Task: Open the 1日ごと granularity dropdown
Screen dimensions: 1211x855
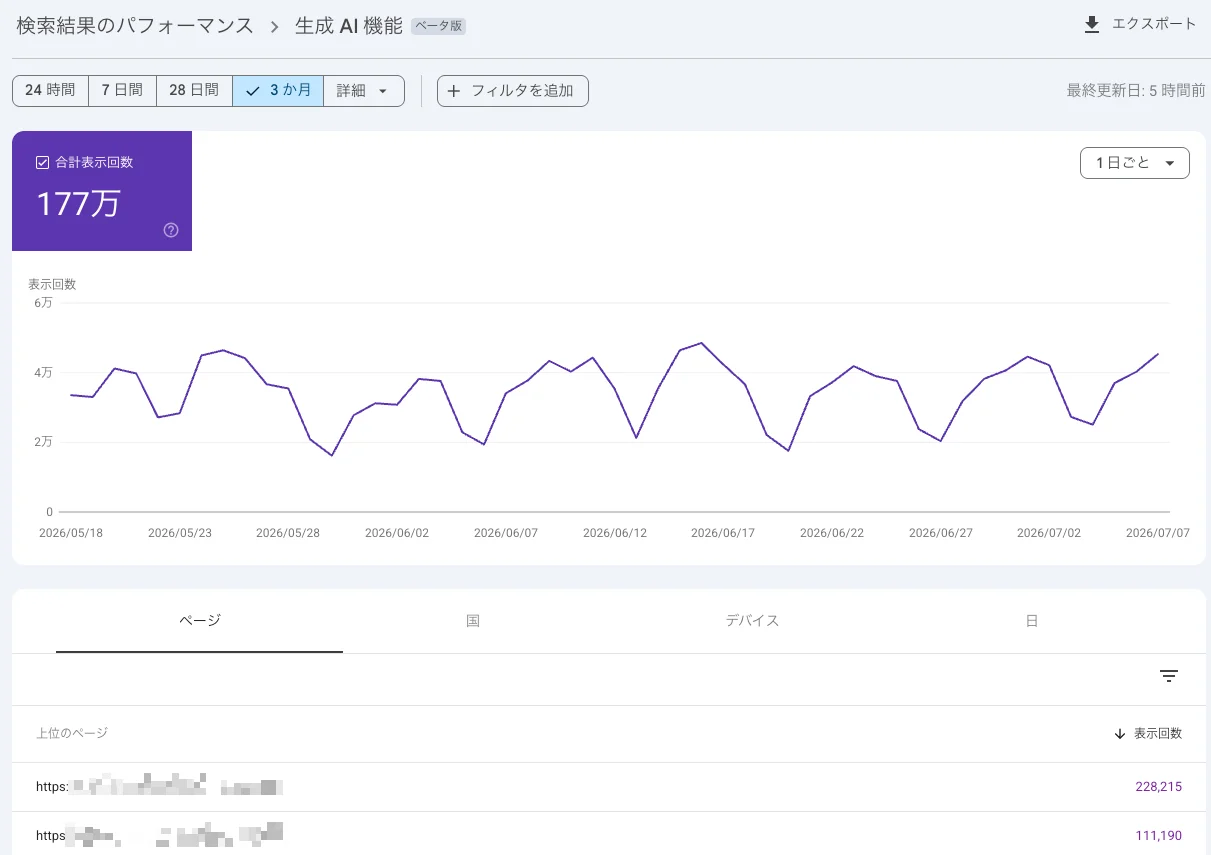Action: click(x=1135, y=163)
